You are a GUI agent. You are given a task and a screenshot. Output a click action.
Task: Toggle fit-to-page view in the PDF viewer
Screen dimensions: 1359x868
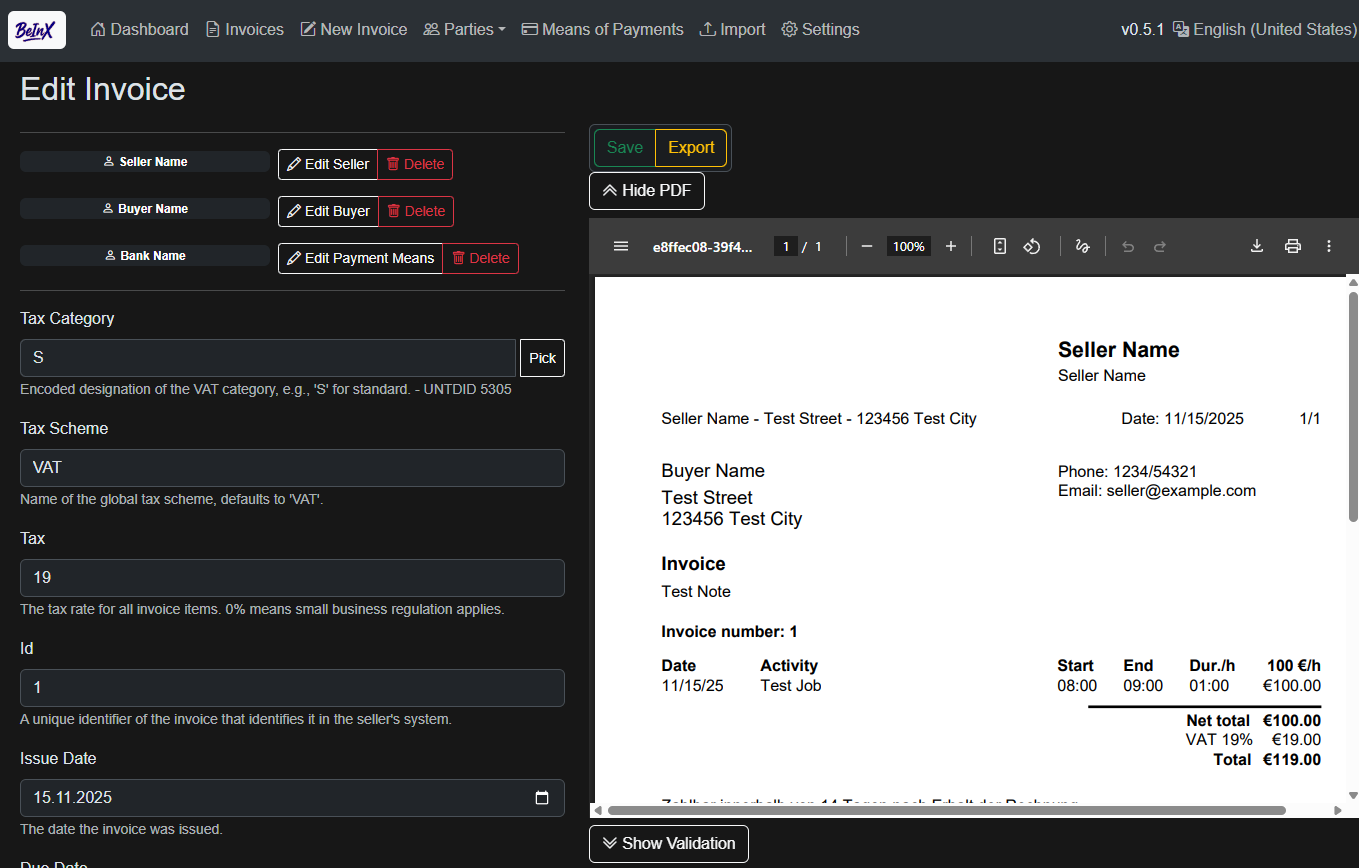tap(999, 246)
